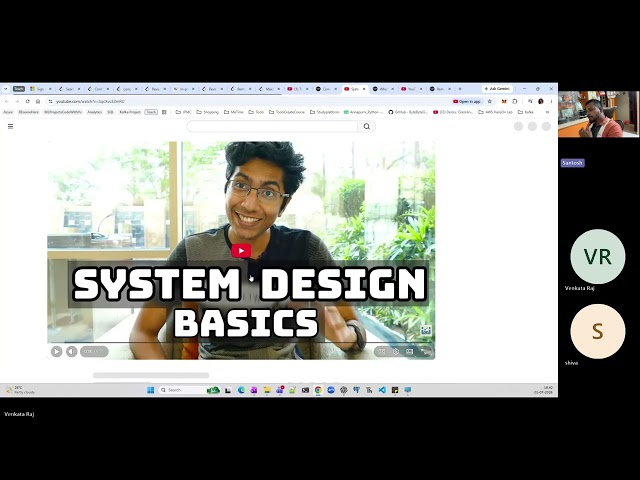Open the Windows Start menu
This screenshot has width=640, height=480.
tap(150, 390)
